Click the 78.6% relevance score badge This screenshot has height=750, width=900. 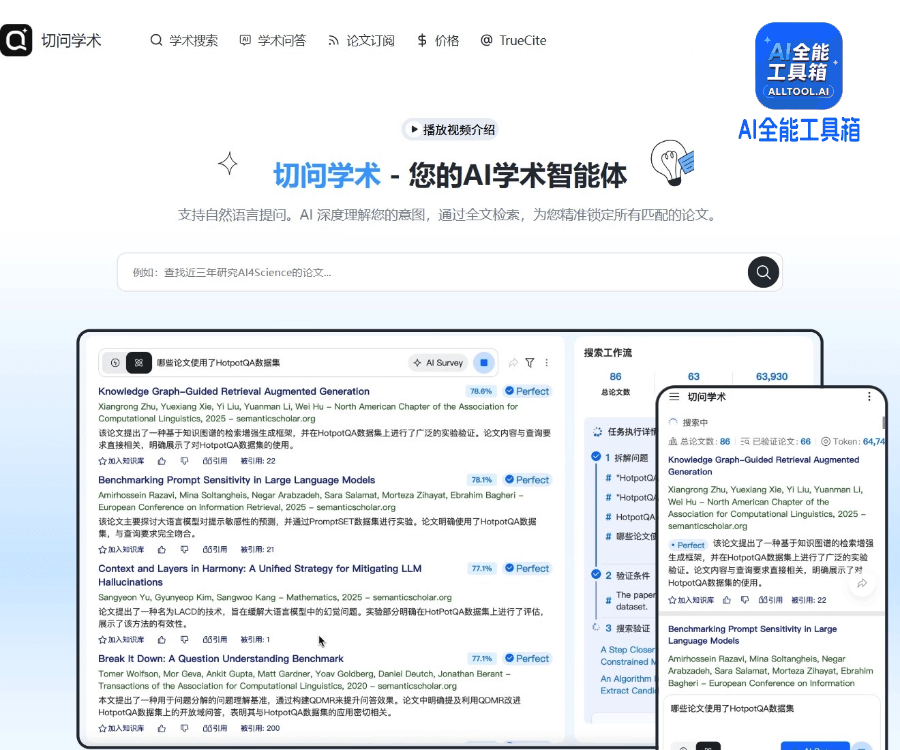(x=481, y=391)
